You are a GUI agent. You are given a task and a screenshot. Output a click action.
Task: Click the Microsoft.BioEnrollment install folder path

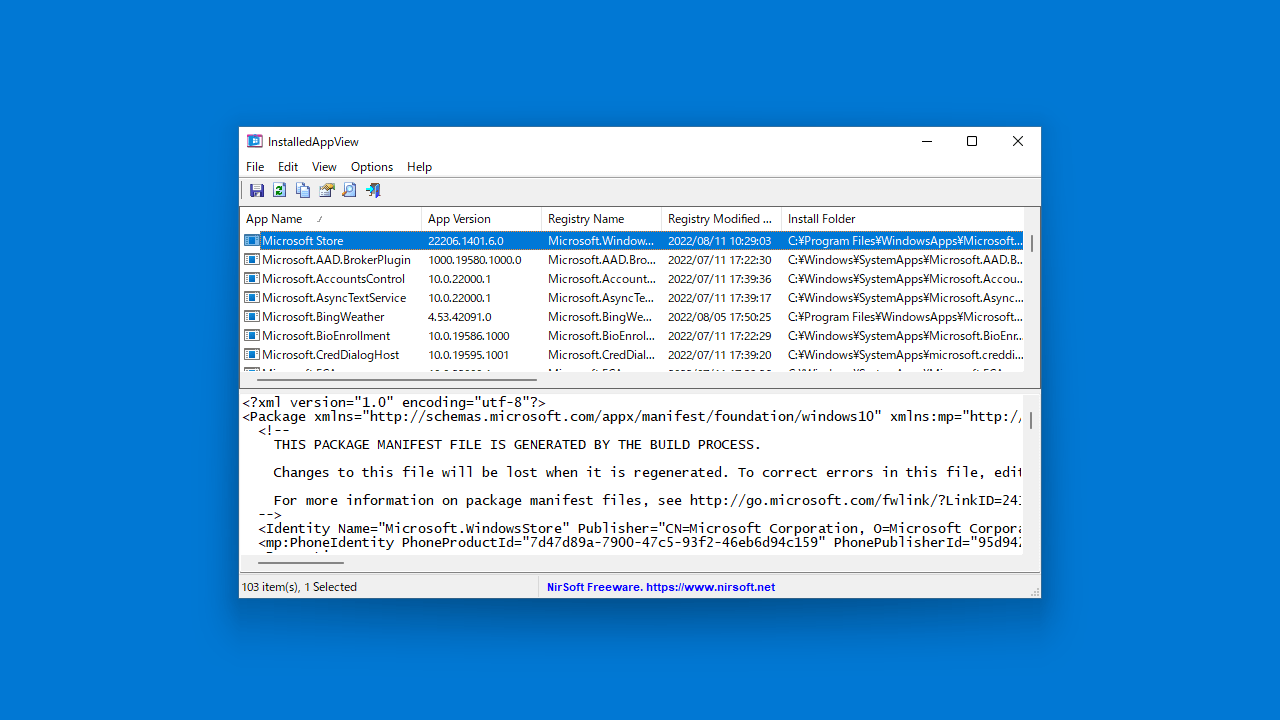pos(905,336)
